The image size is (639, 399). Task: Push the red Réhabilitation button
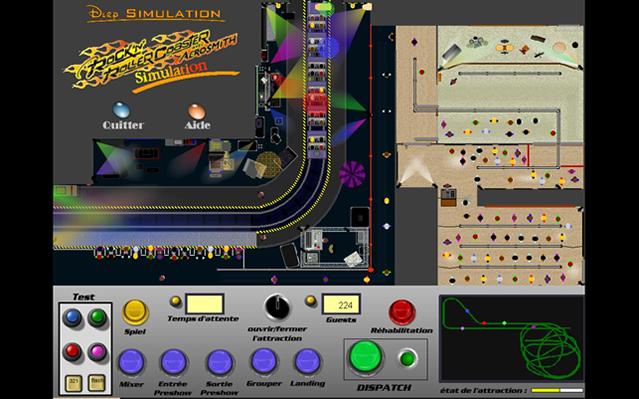pyautogui.click(x=402, y=312)
